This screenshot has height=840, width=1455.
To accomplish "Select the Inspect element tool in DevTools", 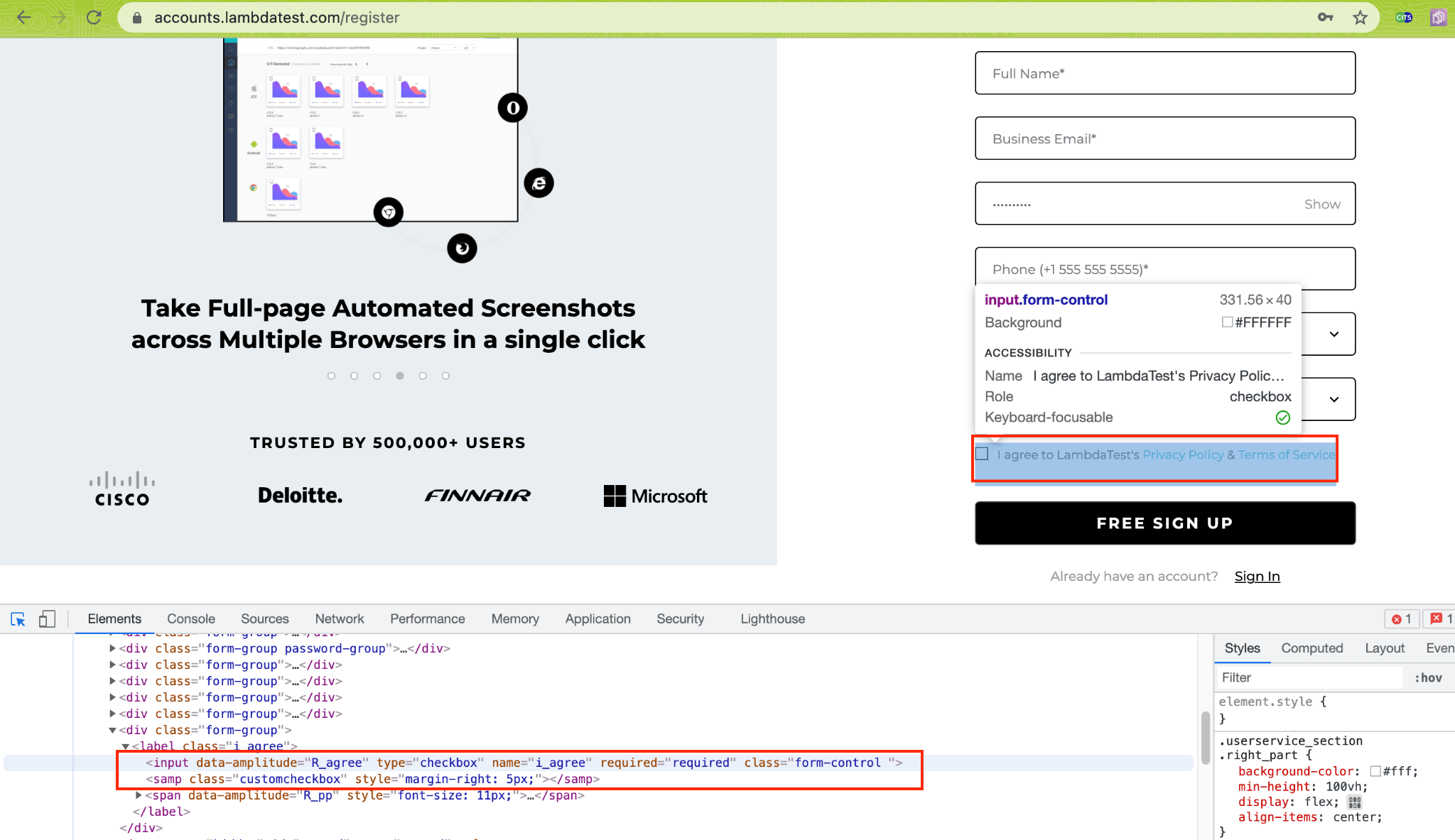I will click(18, 619).
